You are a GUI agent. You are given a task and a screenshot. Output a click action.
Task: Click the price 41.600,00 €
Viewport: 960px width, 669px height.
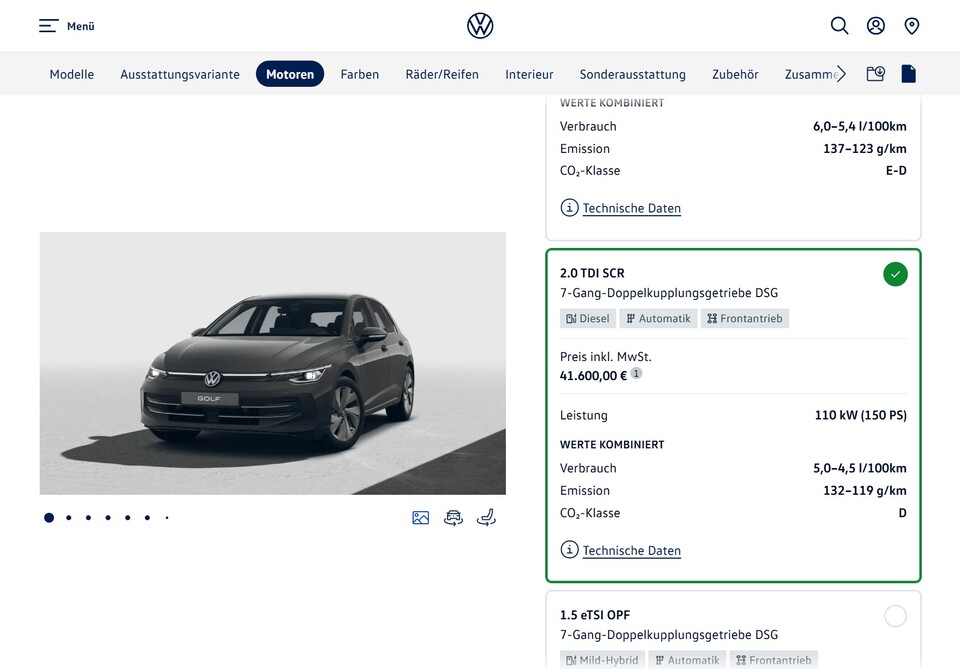click(593, 376)
